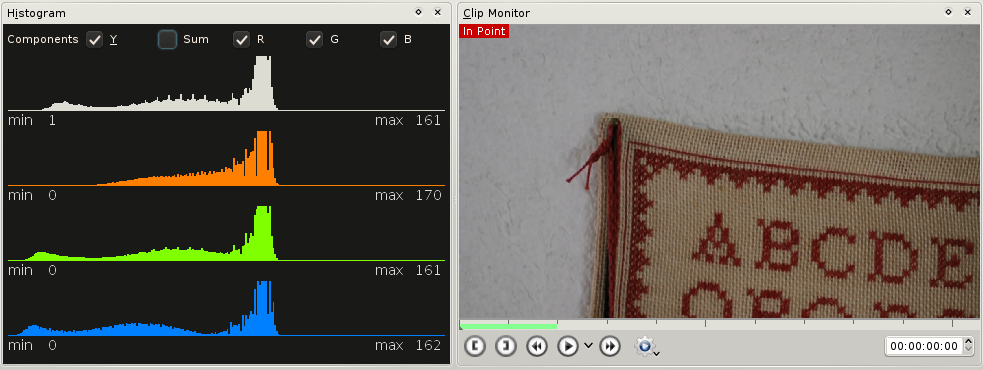Increase the timecode with up stepper
The height and width of the screenshot is (370, 983).
tap(969, 342)
